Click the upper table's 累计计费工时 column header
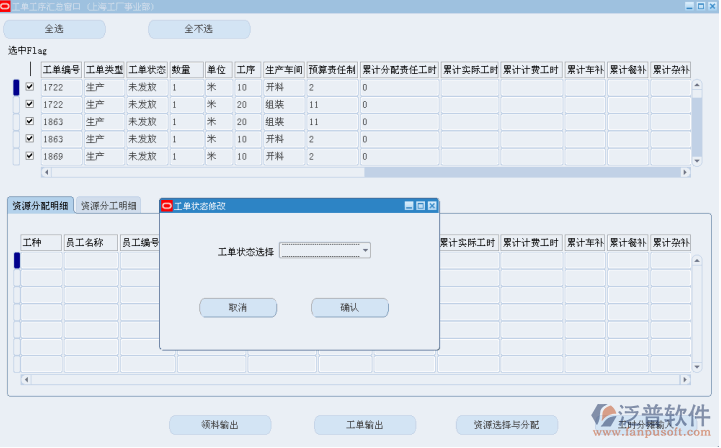721x448 pixels. pyautogui.click(x=531, y=69)
